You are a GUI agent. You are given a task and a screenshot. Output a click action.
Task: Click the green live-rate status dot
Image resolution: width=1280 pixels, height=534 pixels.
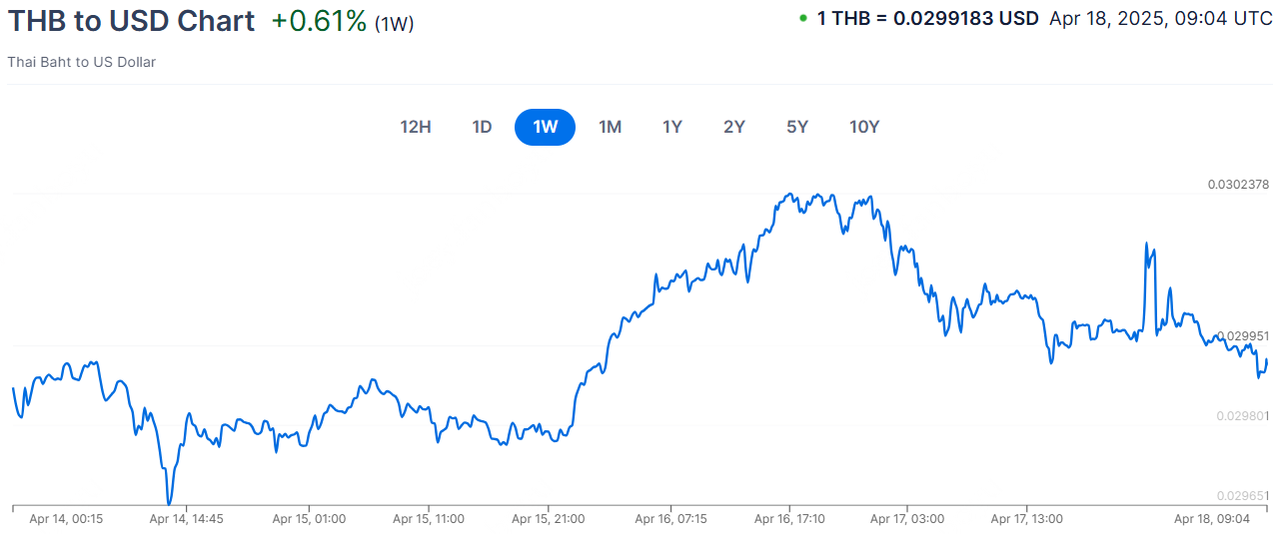804,17
